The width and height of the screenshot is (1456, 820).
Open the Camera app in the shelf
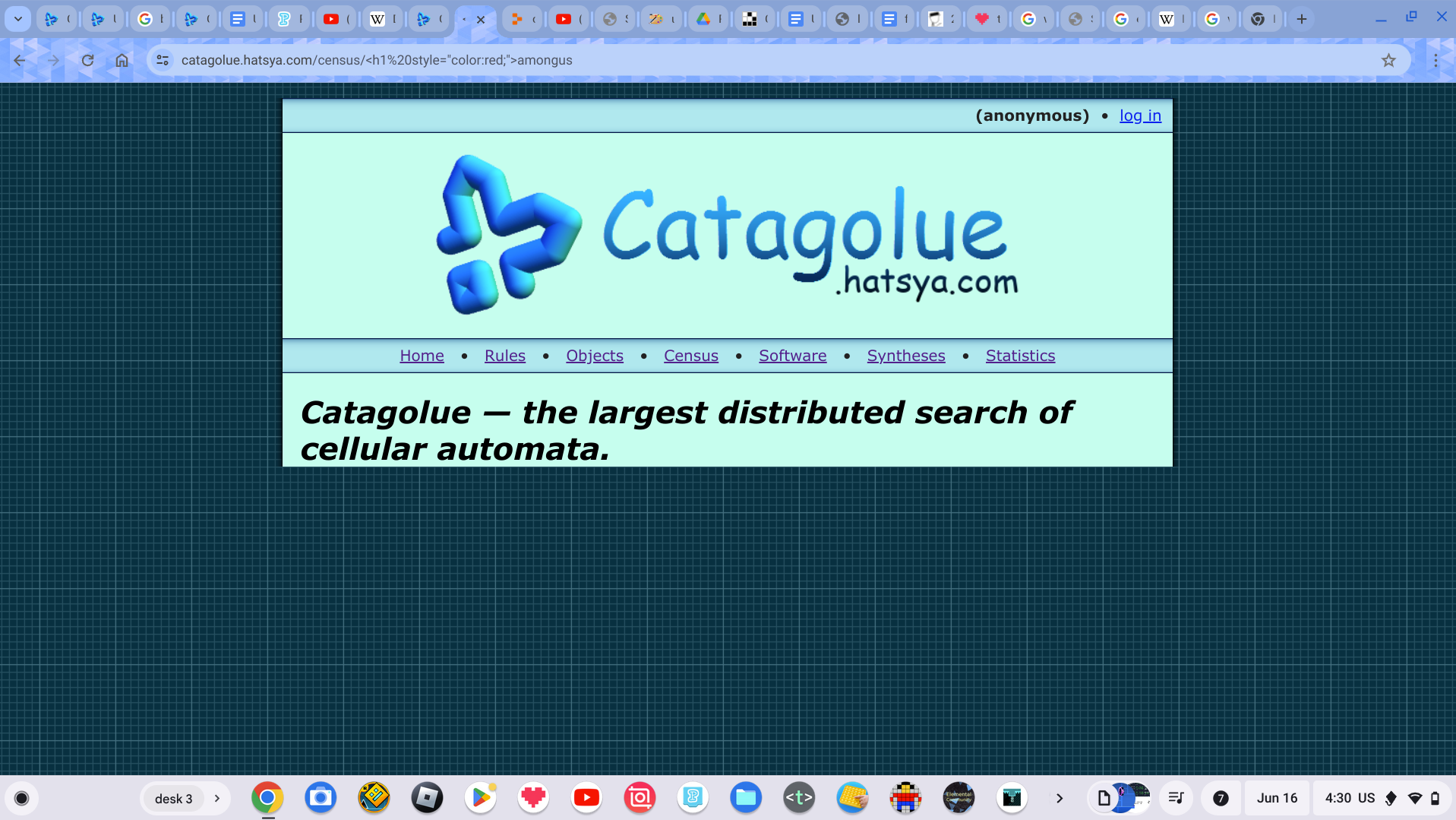point(321,798)
